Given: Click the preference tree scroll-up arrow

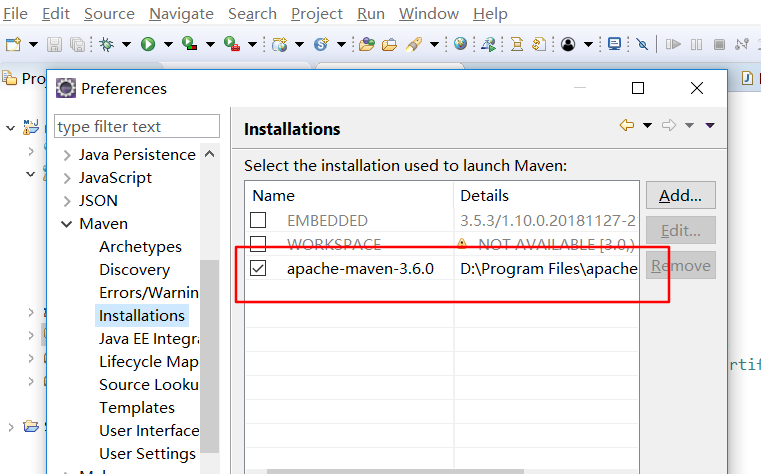Looking at the screenshot, I should pos(210,154).
